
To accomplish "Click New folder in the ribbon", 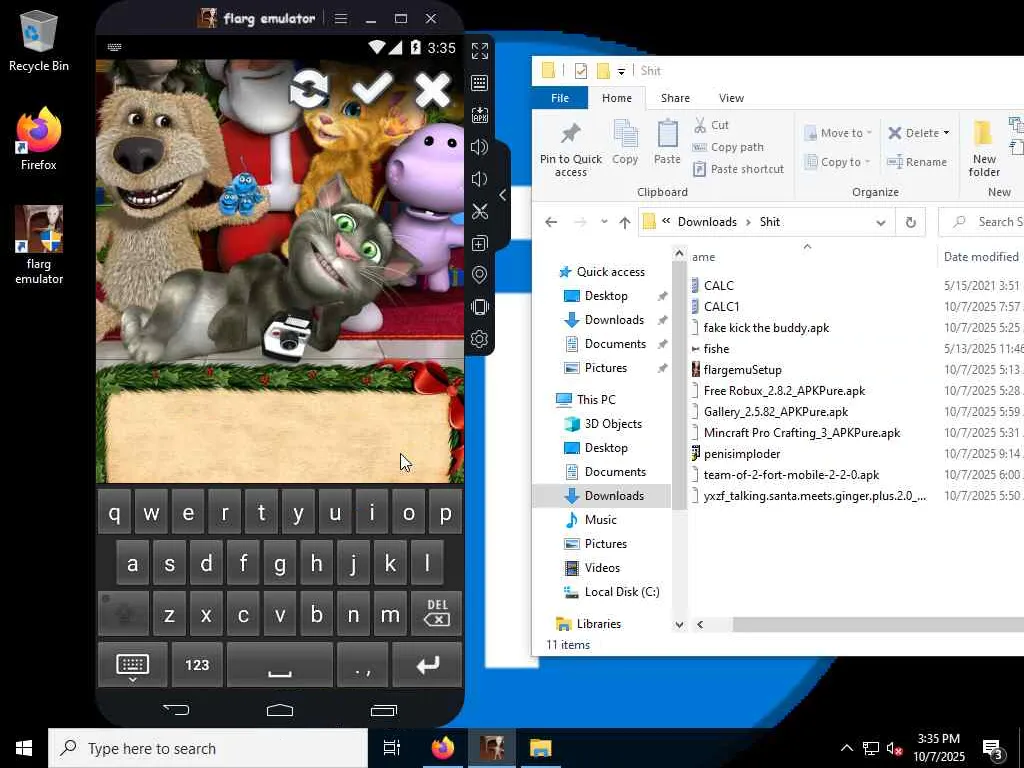I will click(x=984, y=148).
